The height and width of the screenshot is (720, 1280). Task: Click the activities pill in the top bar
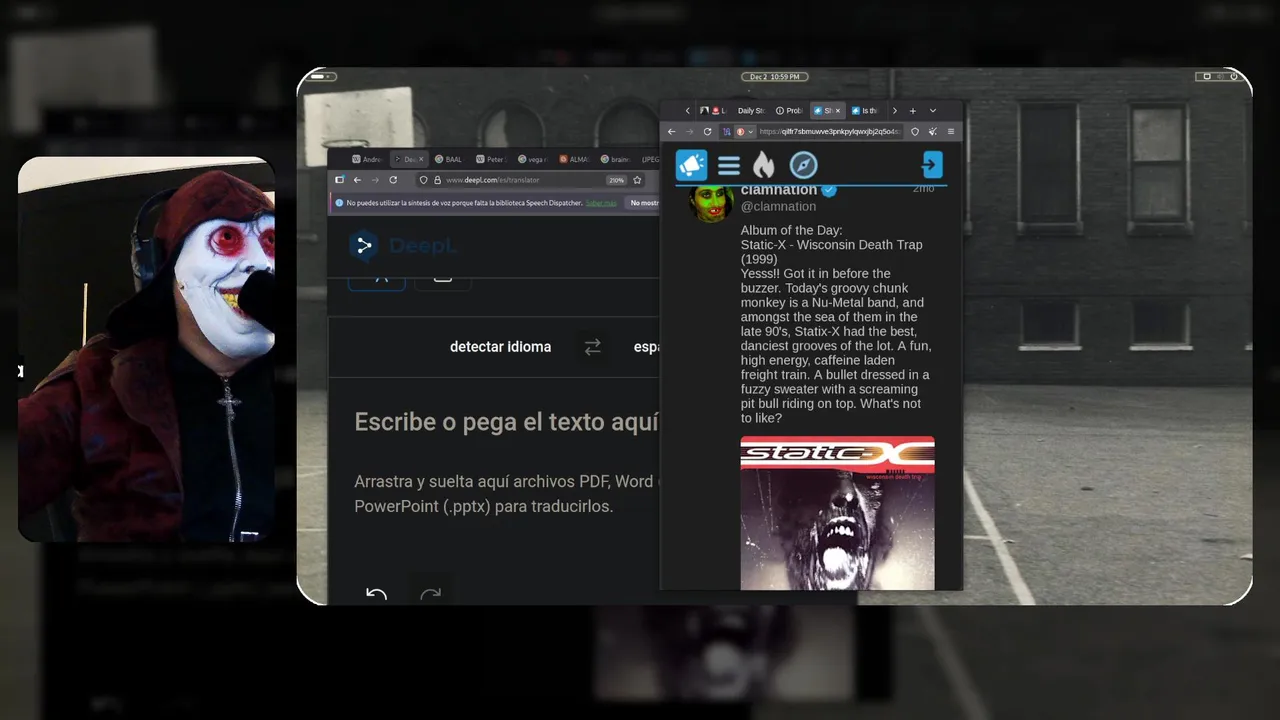(322, 77)
